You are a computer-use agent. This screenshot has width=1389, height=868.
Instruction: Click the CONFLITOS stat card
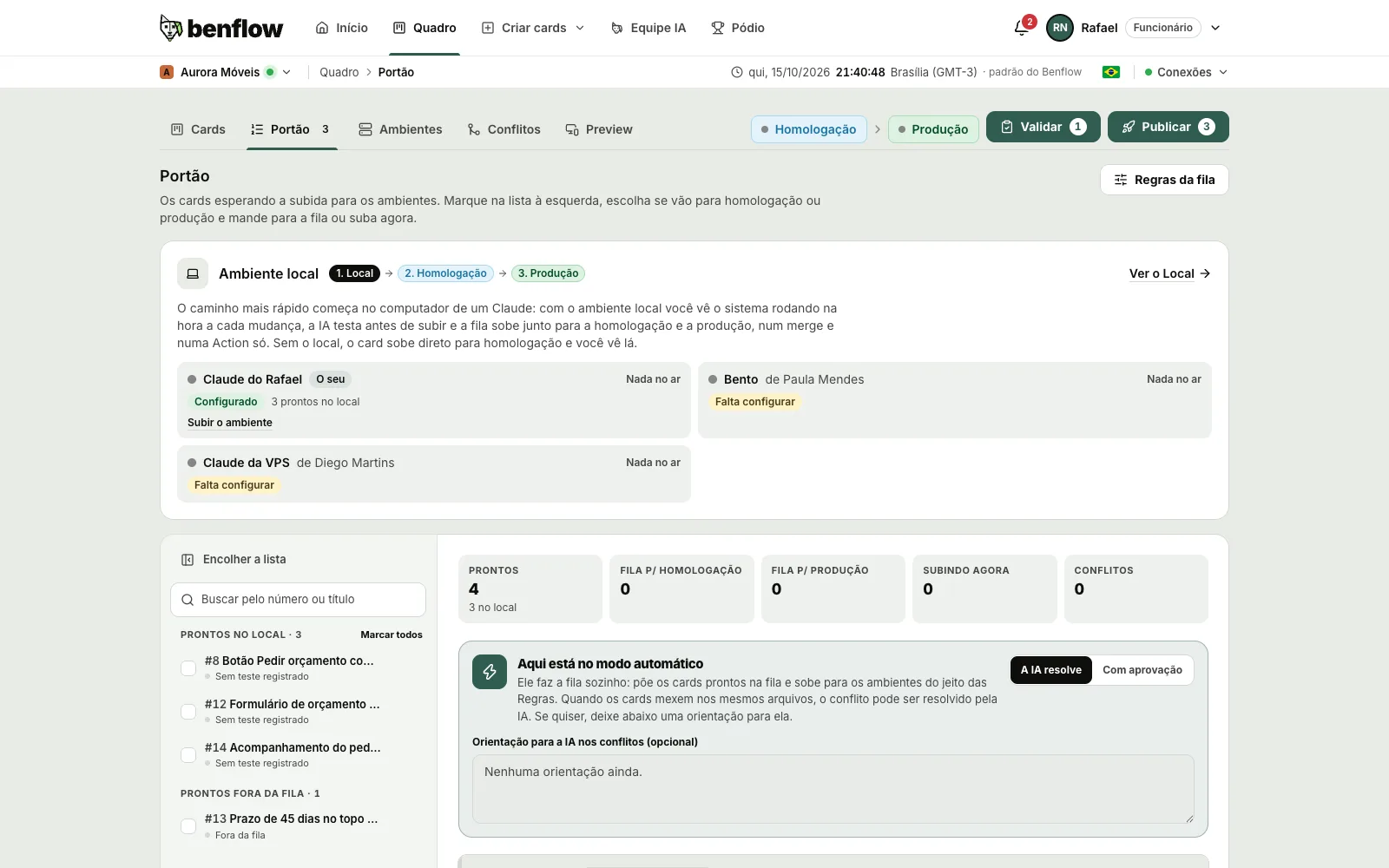[x=1136, y=589]
